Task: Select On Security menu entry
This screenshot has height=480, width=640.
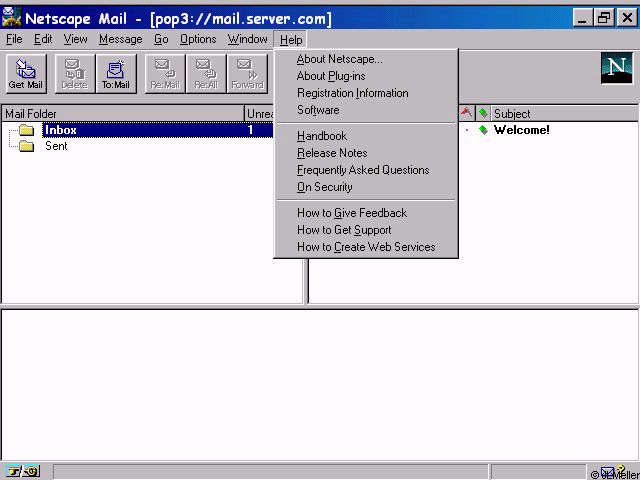Action: coord(366,187)
